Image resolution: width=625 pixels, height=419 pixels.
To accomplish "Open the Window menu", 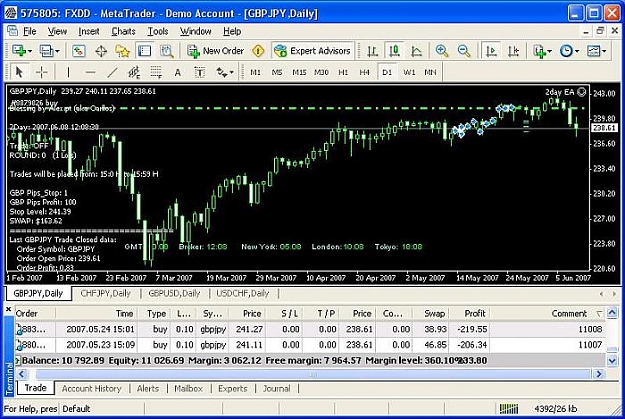I will pyautogui.click(x=195, y=31).
